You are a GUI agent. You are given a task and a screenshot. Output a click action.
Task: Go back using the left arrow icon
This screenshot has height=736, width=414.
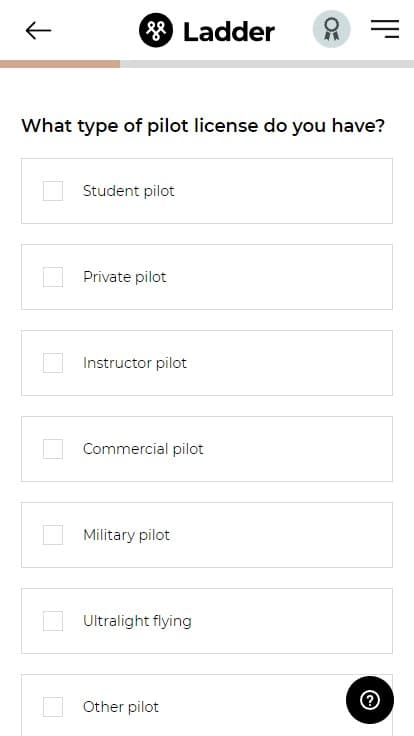38,31
